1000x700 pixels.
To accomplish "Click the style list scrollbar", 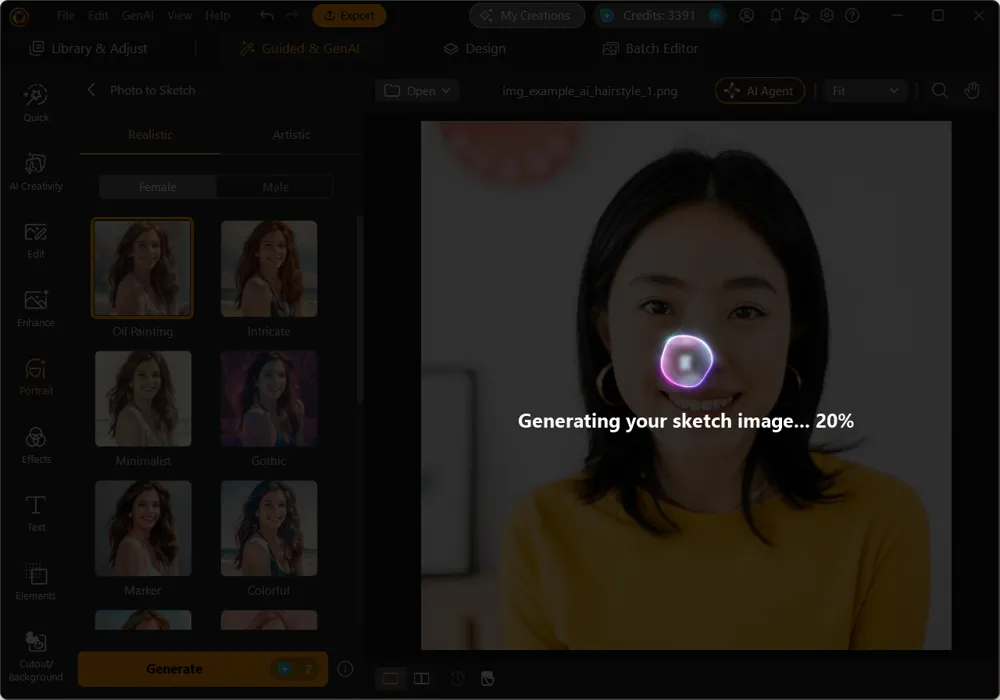I will pyautogui.click(x=359, y=309).
